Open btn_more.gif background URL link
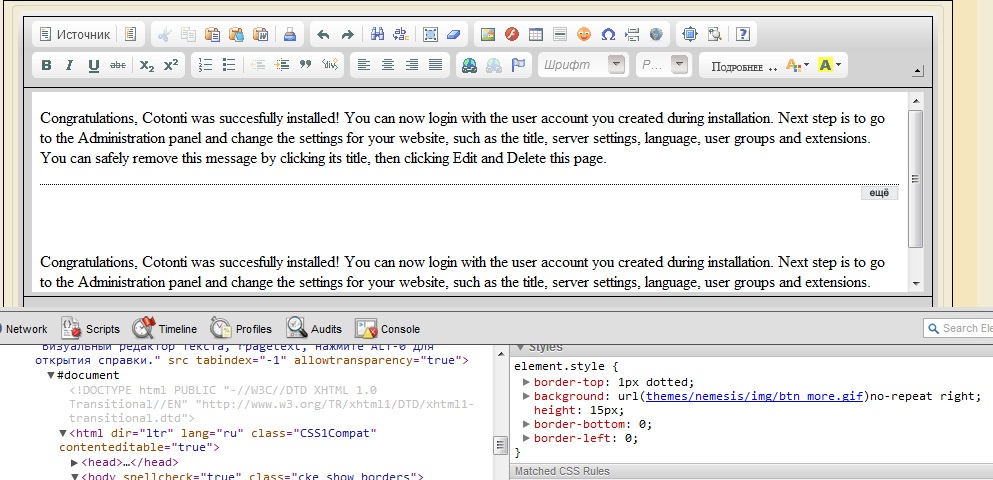Image resolution: width=993 pixels, height=480 pixels. (x=755, y=396)
